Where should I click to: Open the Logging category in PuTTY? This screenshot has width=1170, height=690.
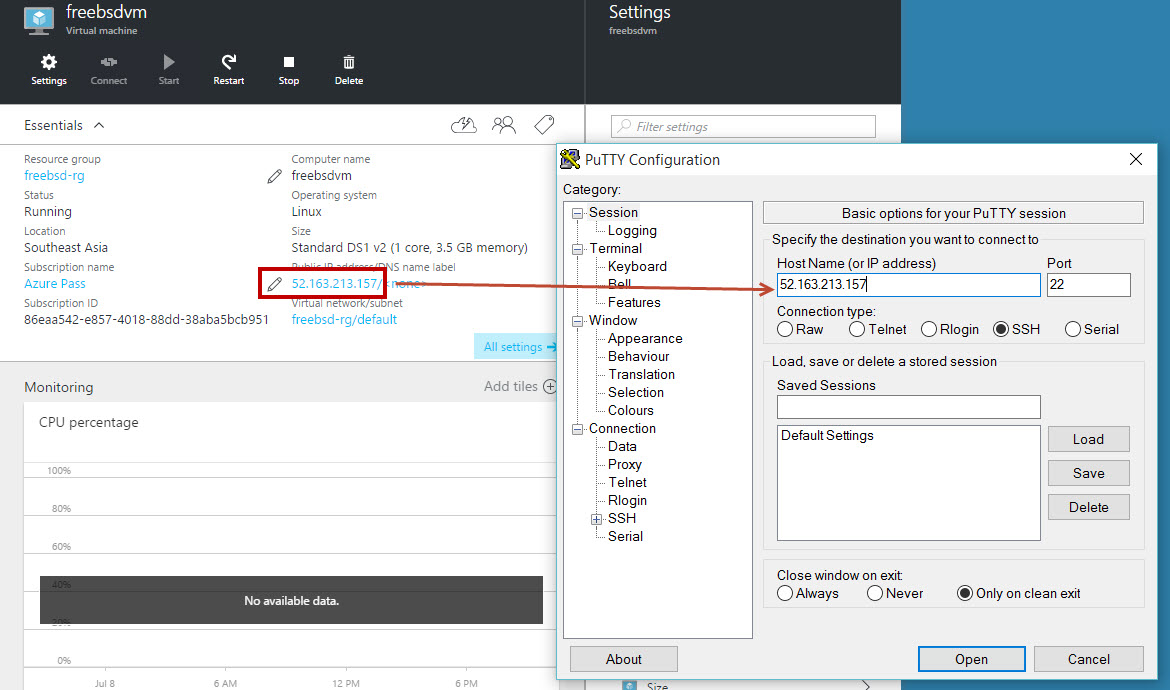(x=632, y=230)
